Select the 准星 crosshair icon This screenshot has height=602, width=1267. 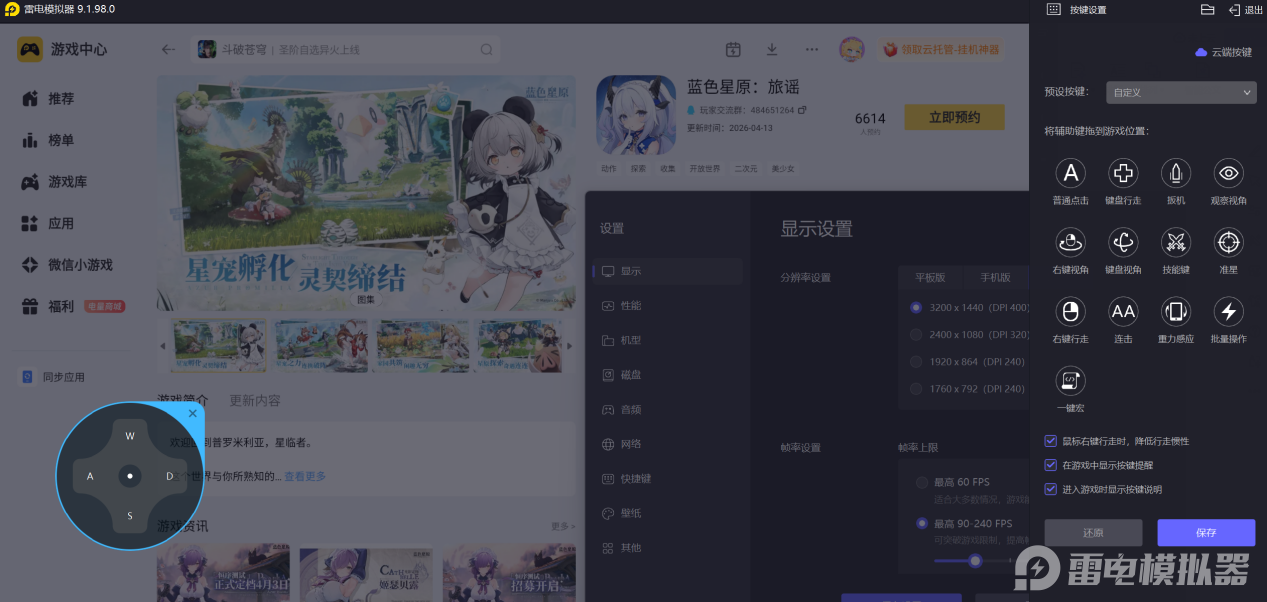point(1229,241)
